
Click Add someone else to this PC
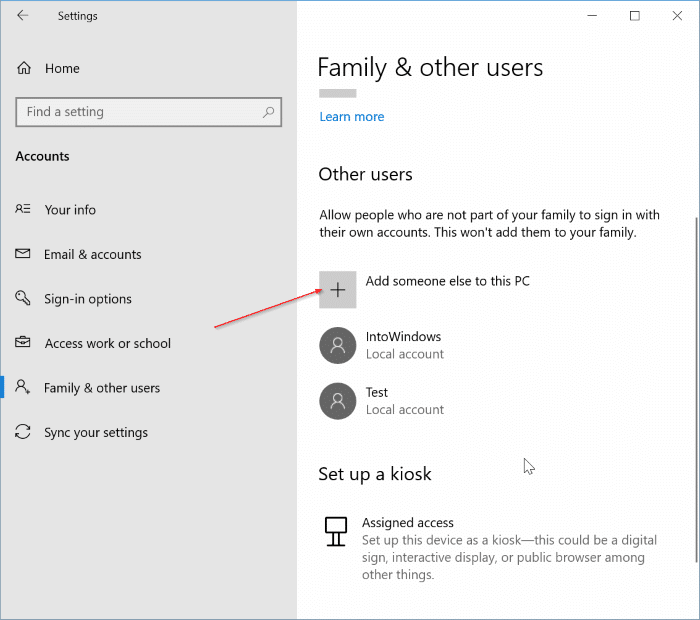tap(448, 281)
